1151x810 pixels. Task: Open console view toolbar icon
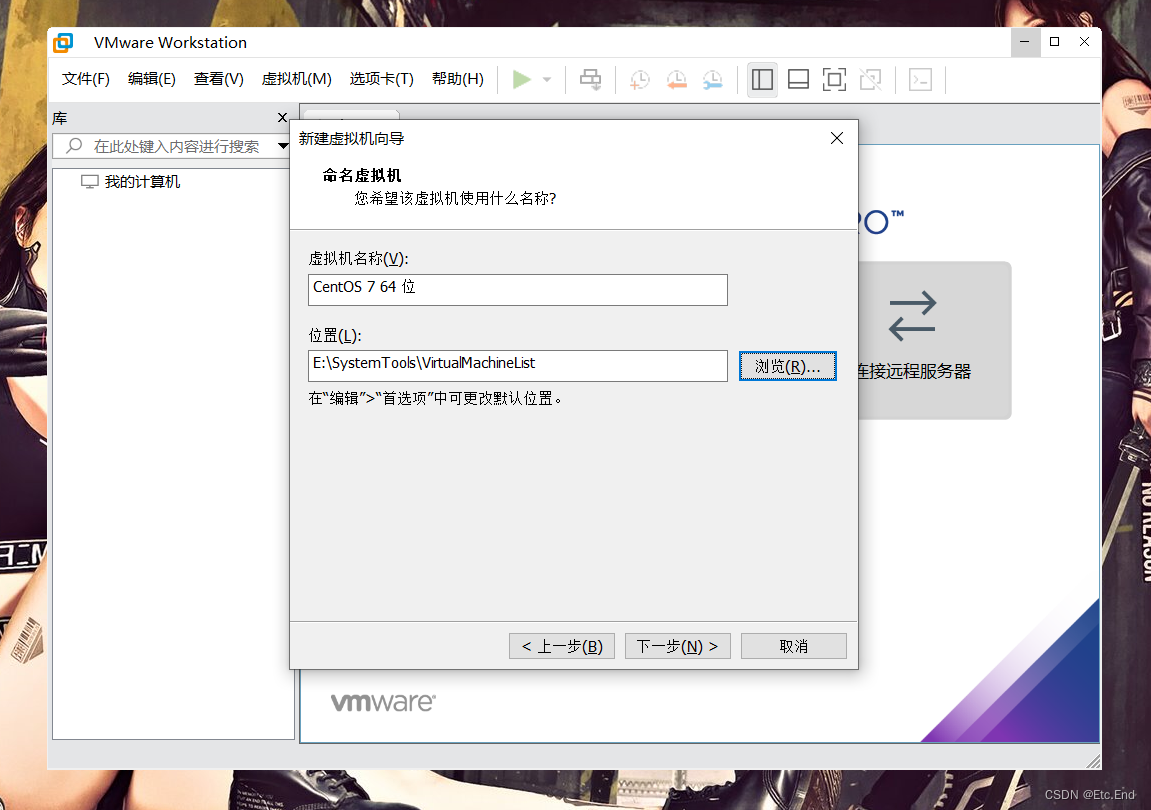click(921, 79)
